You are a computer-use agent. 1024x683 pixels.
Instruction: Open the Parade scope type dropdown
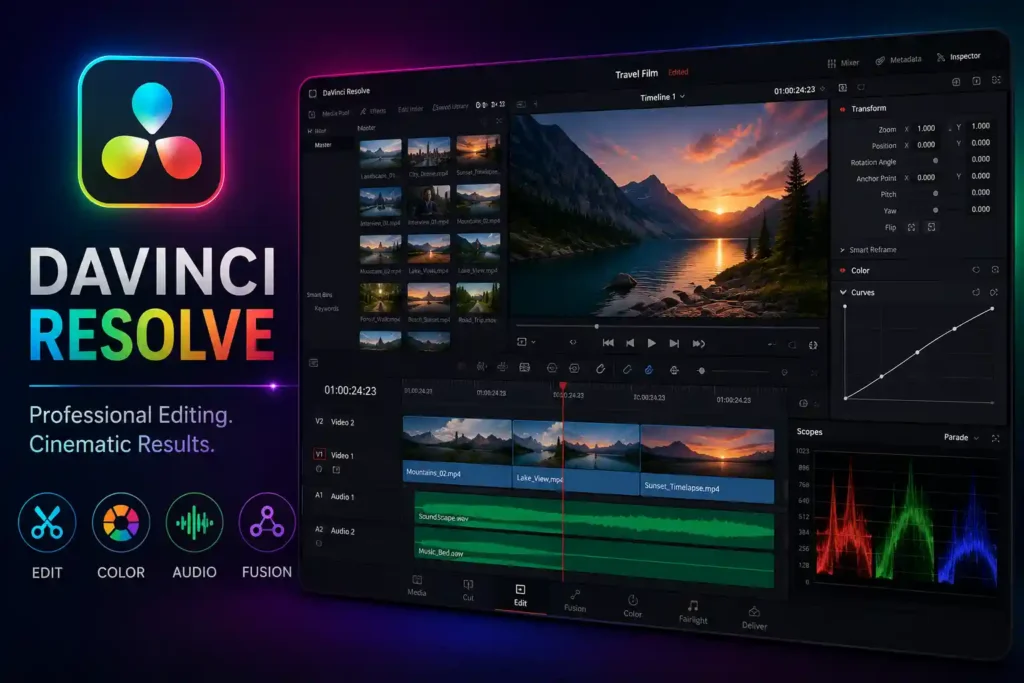pyautogui.click(x=961, y=437)
